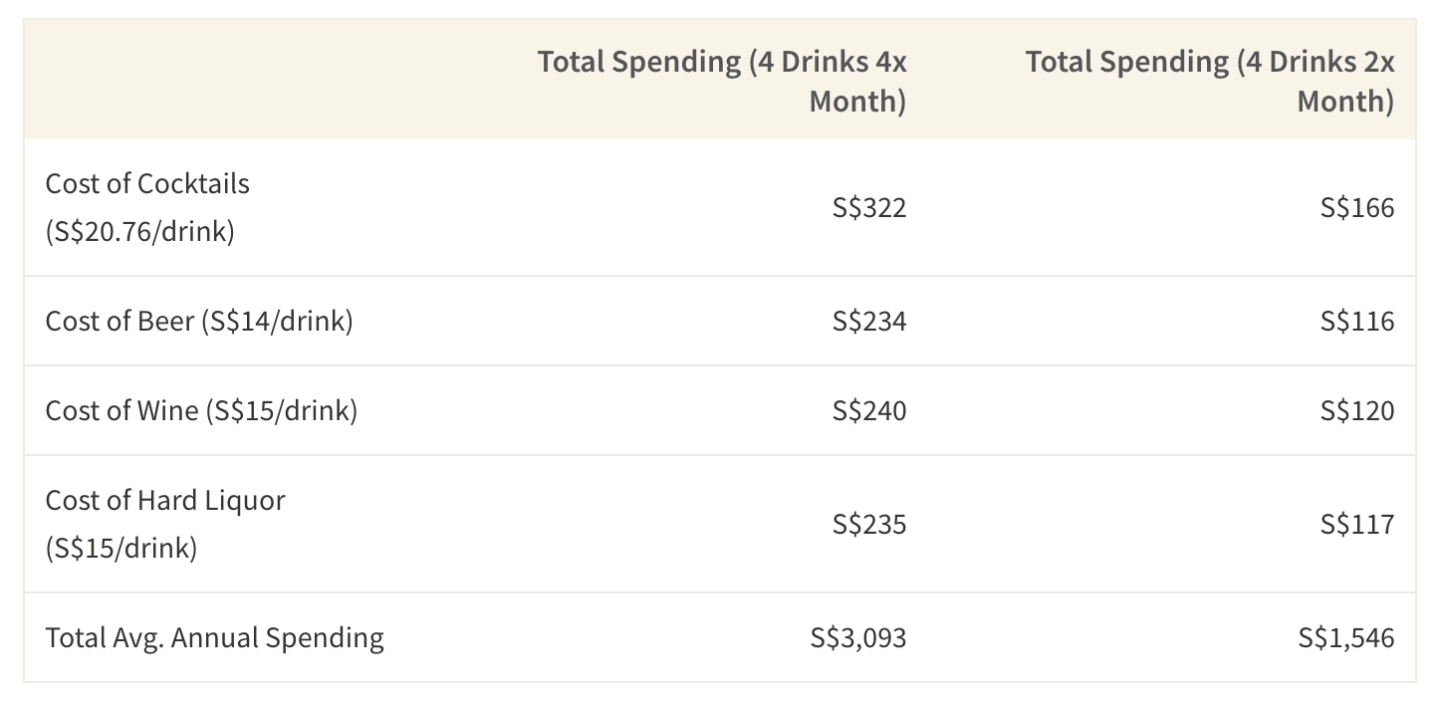Select the Total Avg. Annual Spending label
This screenshot has height=704, width=1439.
[214, 637]
